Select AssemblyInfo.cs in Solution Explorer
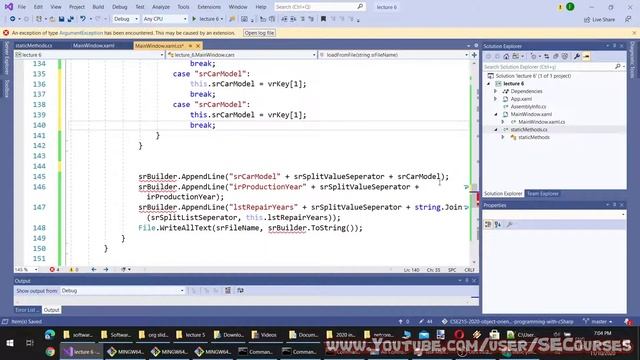Screen dimensions: 640x360 click(x=528, y=107)
